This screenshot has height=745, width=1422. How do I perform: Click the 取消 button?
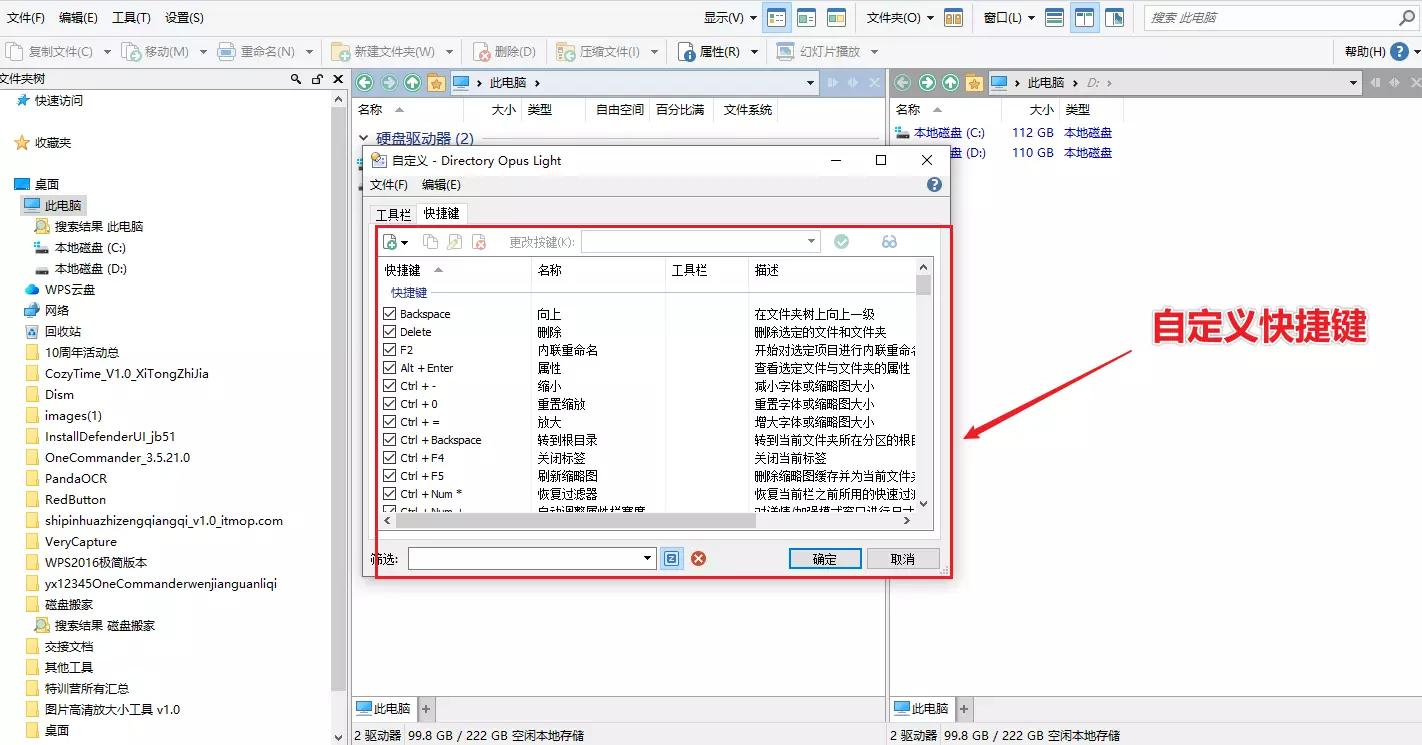click(902, 558)
